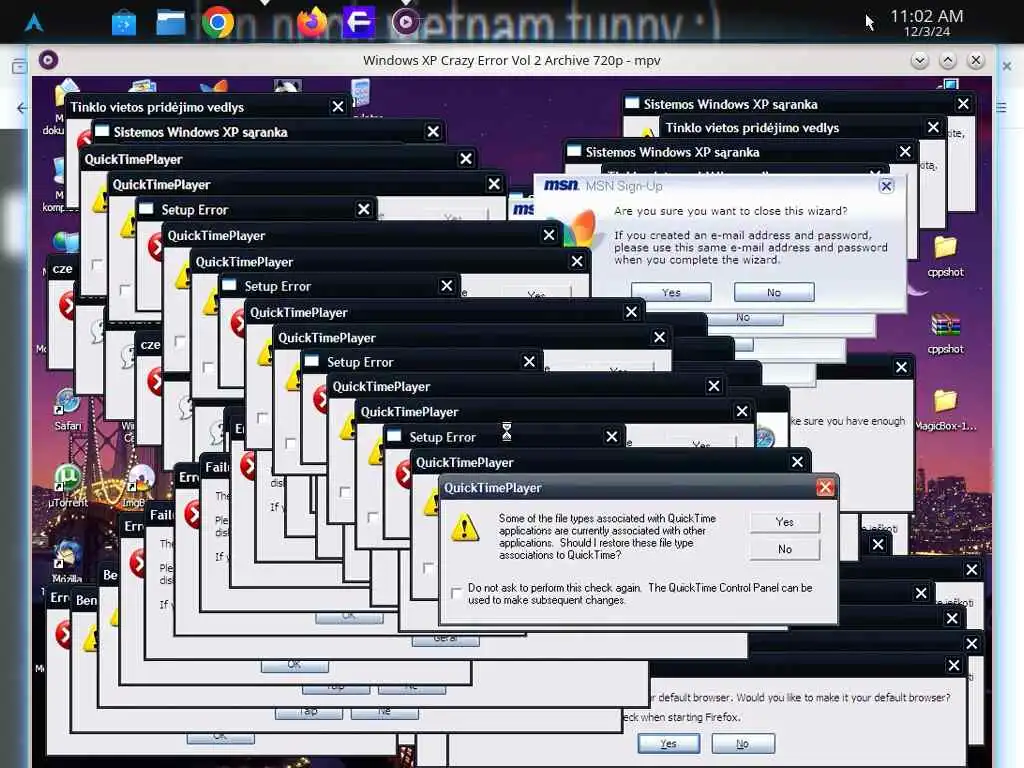Image resolution: width=1024 pixels, height=768 pixels.
Task: Open Firefox from the top panel
Action: click(312, 22)
